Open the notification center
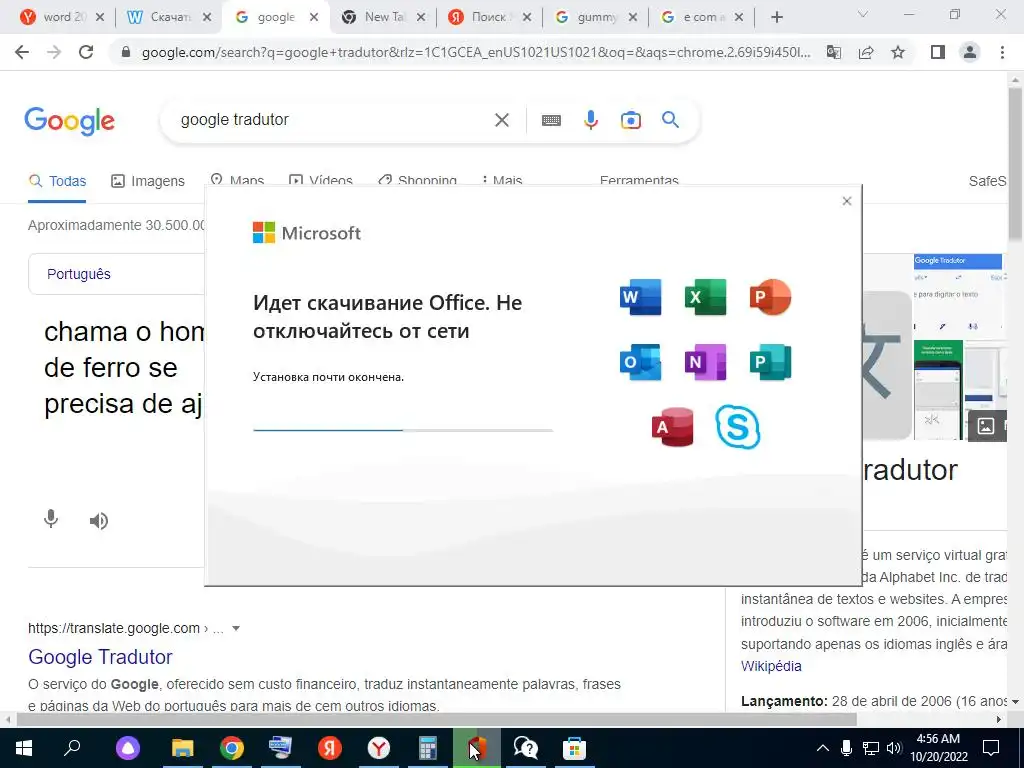This screenshot has height=768, width=1024. tap(991, 748)
